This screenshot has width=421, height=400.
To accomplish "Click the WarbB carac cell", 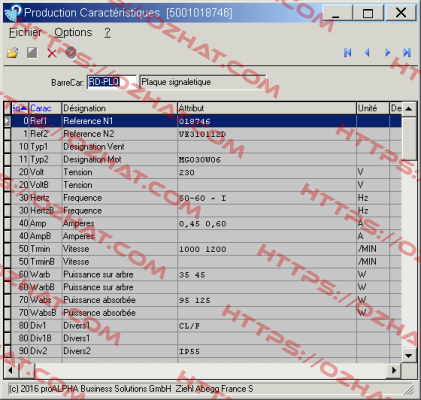I will pyautogui.click(x=45, y=287).
